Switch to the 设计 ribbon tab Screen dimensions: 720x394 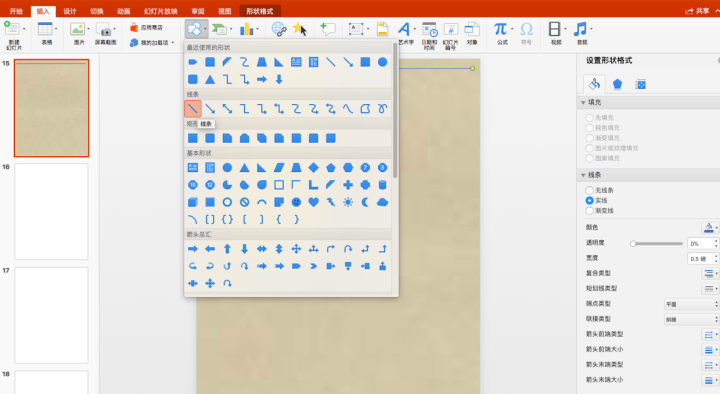70,11
